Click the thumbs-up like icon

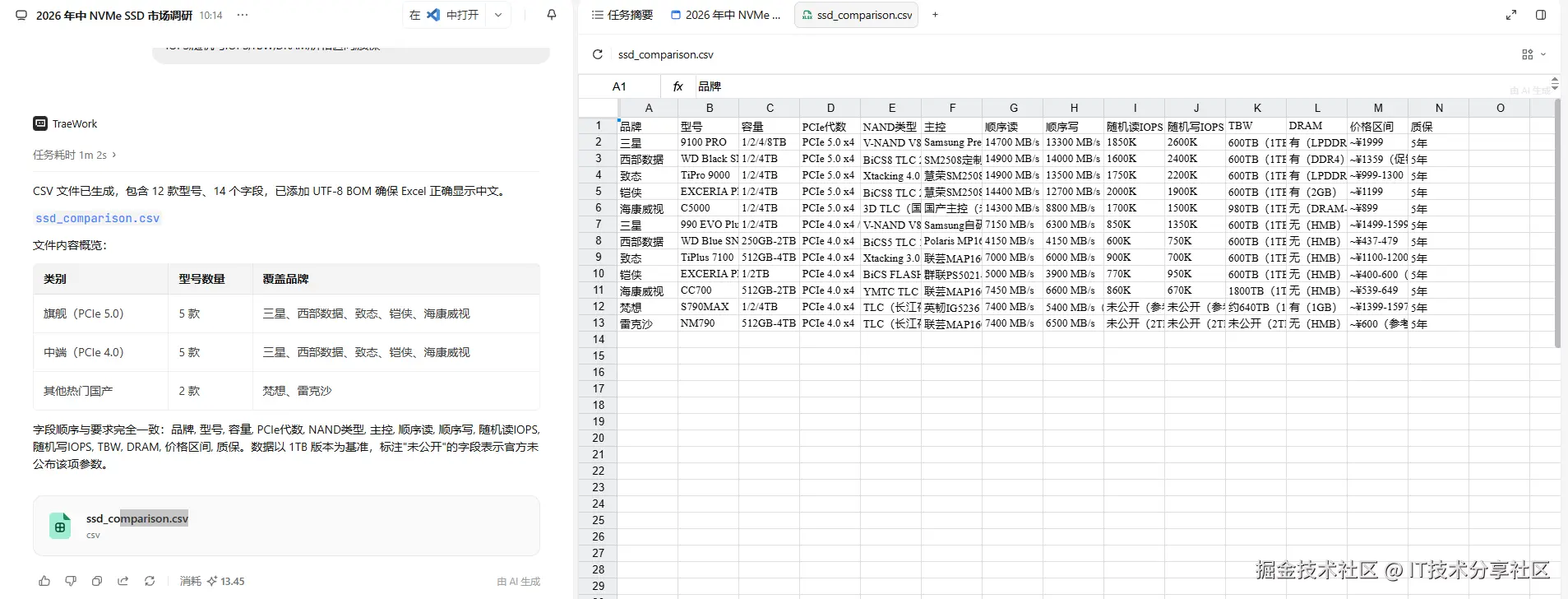[x=44, y=581]
